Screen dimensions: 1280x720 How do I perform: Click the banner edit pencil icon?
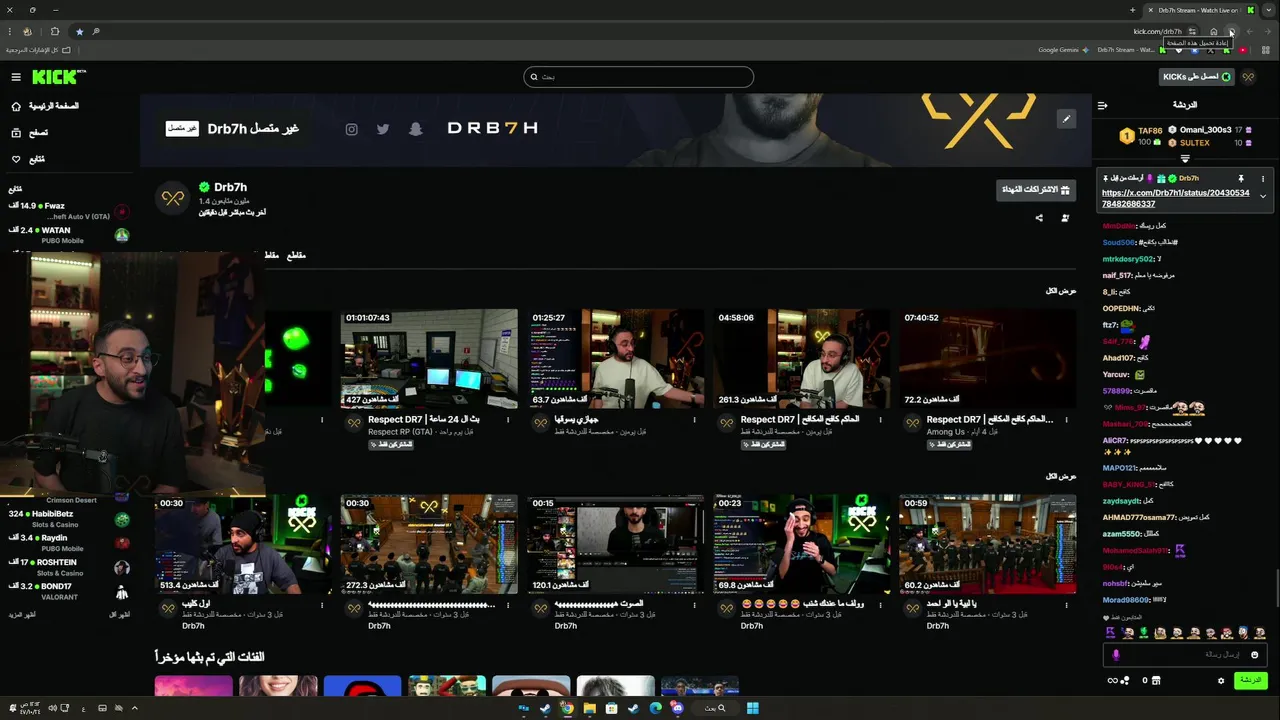coord(1066,119)
